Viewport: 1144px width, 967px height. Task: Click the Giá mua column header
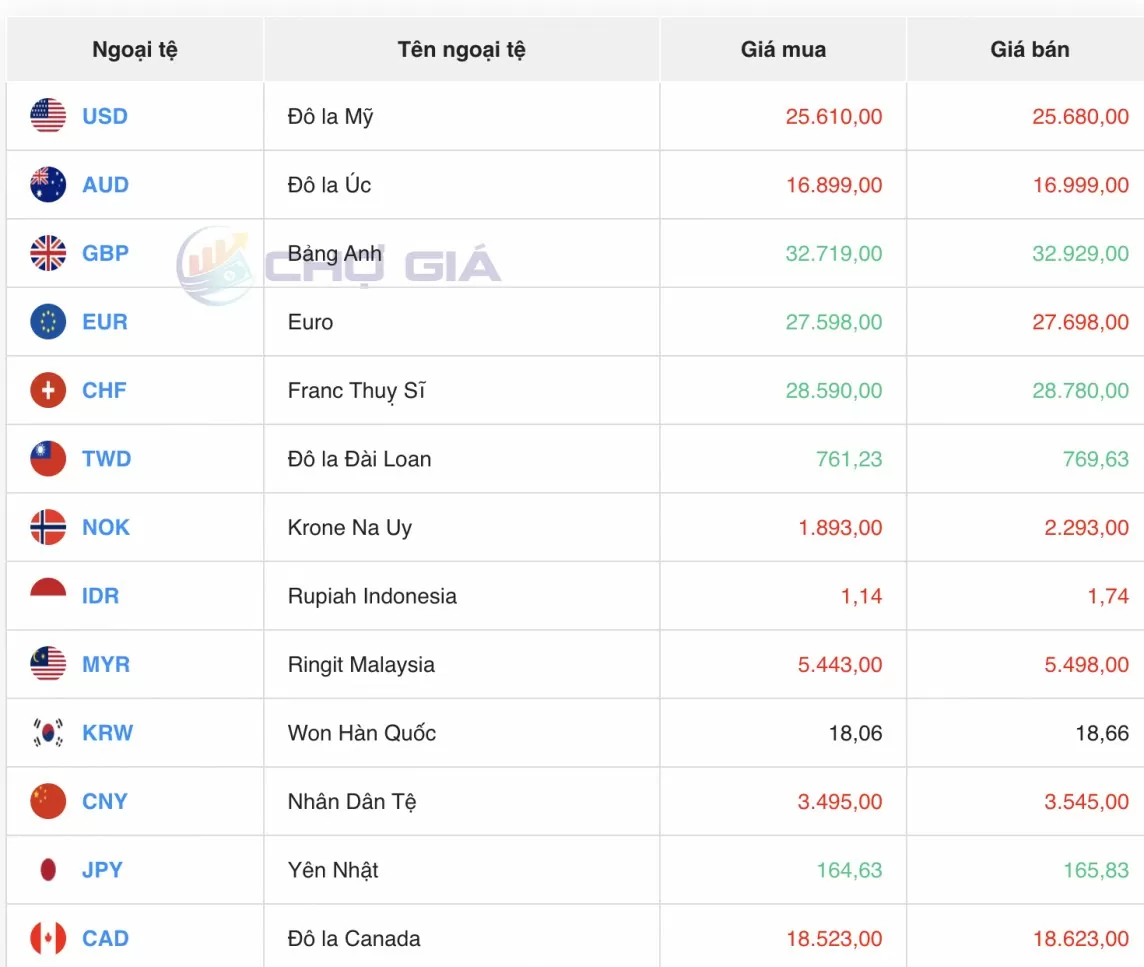point(783,49)
